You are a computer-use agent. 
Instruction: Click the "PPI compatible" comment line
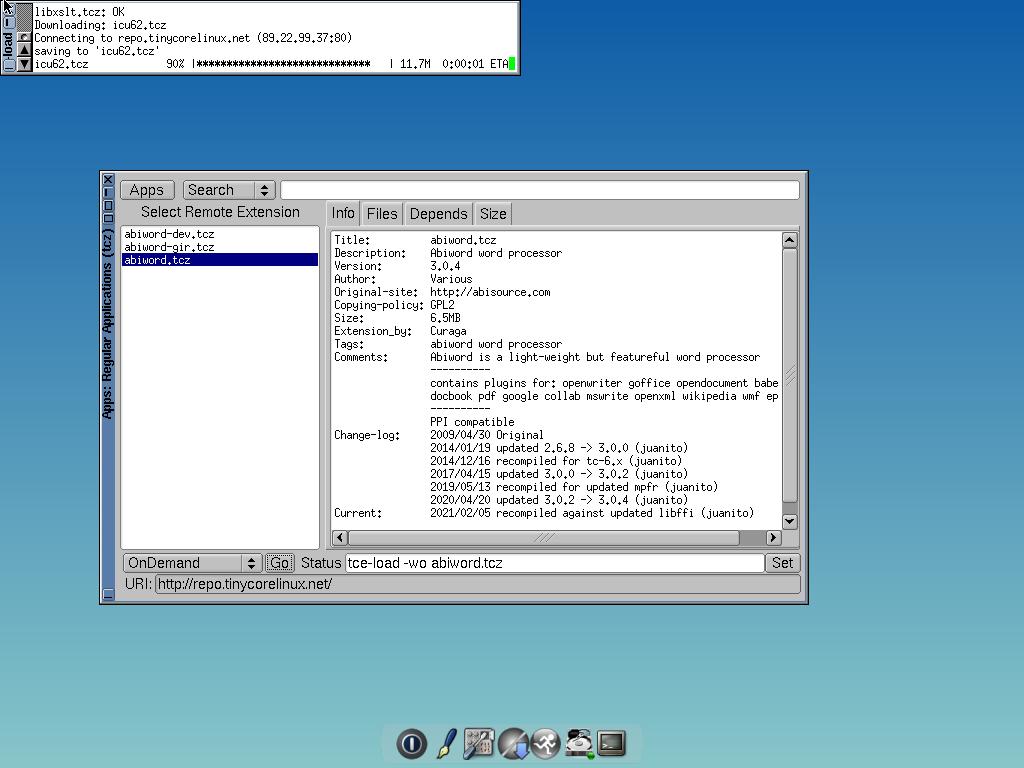tap(472, 422)
